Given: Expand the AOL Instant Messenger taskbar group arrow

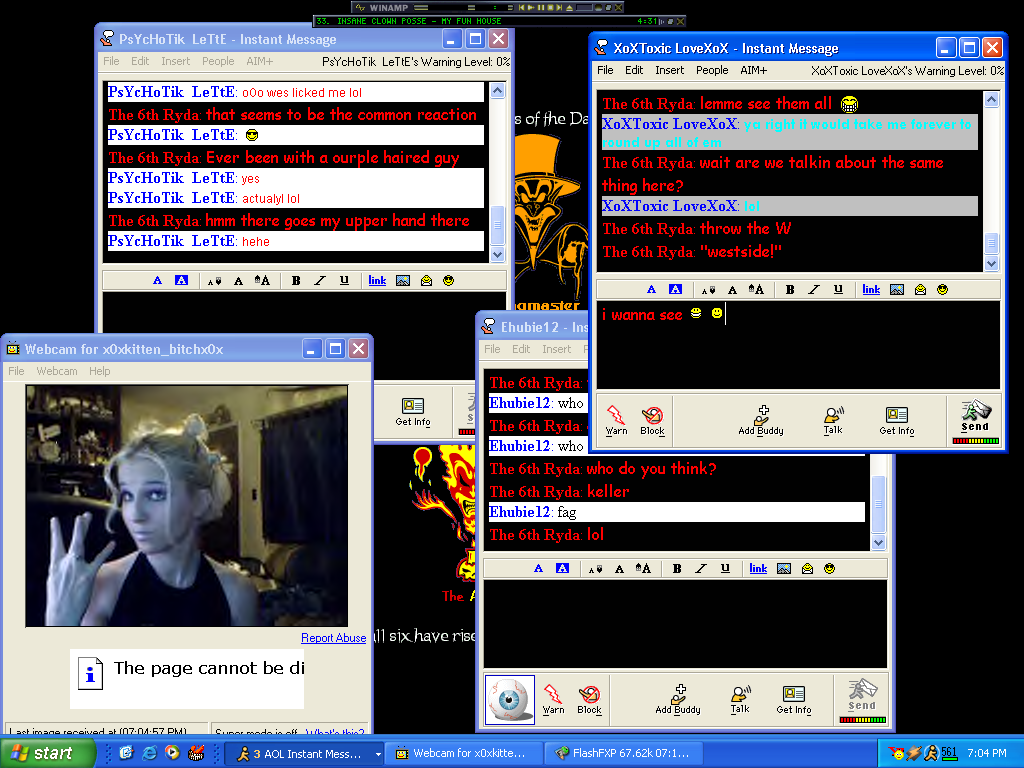Looking at the screenshot, I should [378, 754].
